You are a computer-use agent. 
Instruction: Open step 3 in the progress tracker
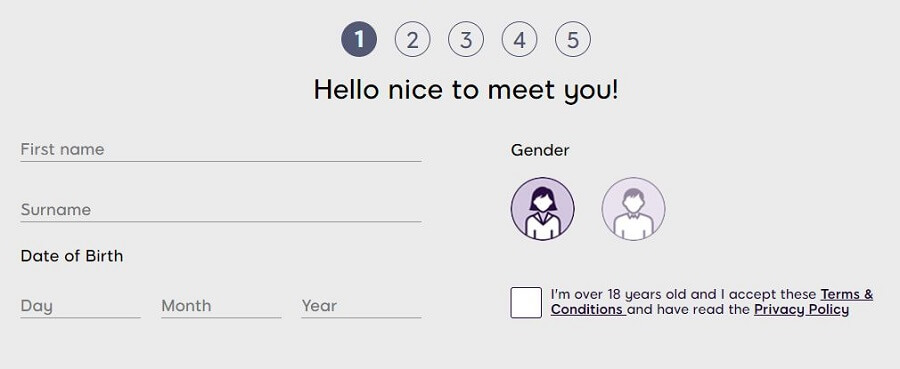pos(465,39)
